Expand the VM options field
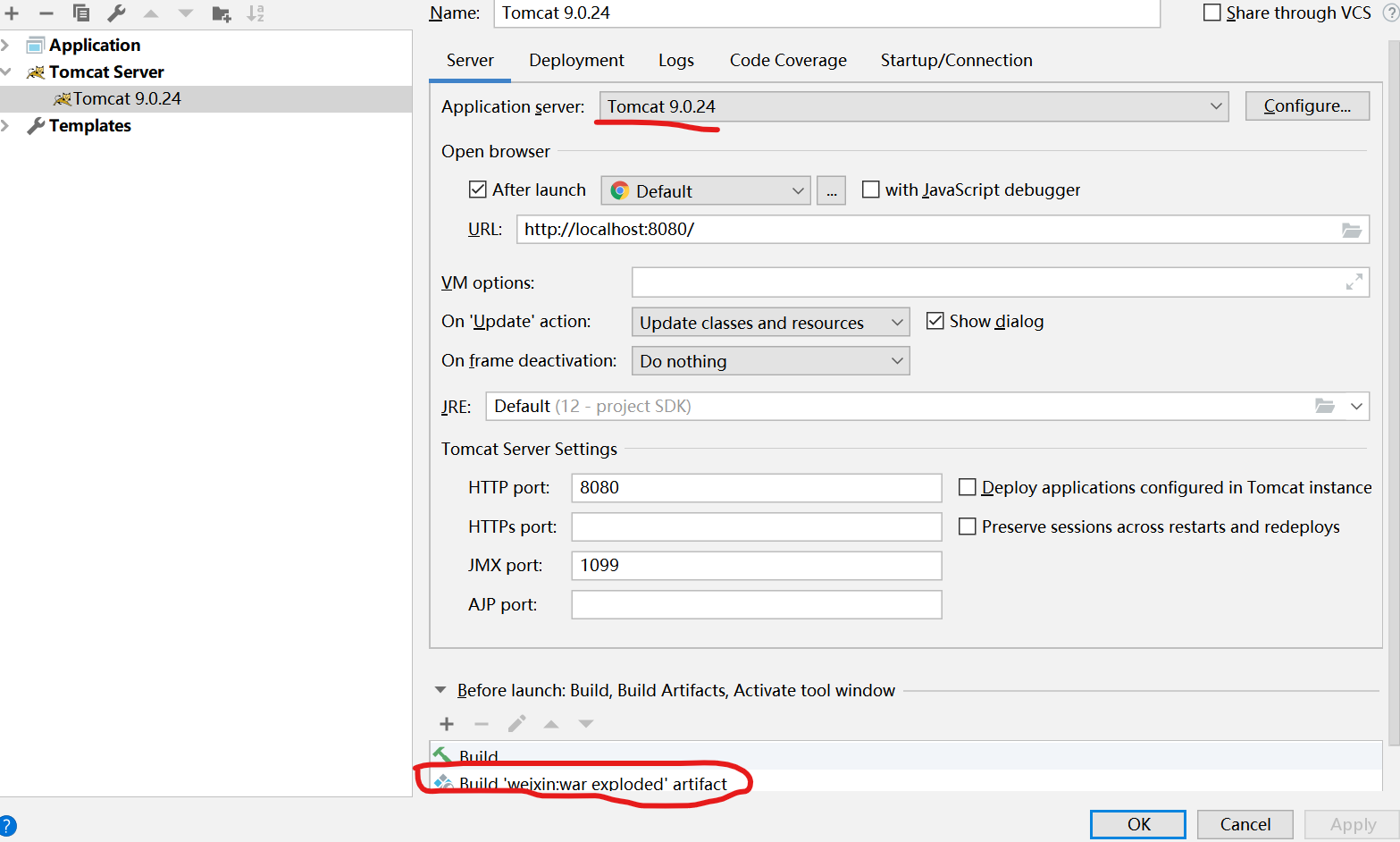 click(1354, 282)
